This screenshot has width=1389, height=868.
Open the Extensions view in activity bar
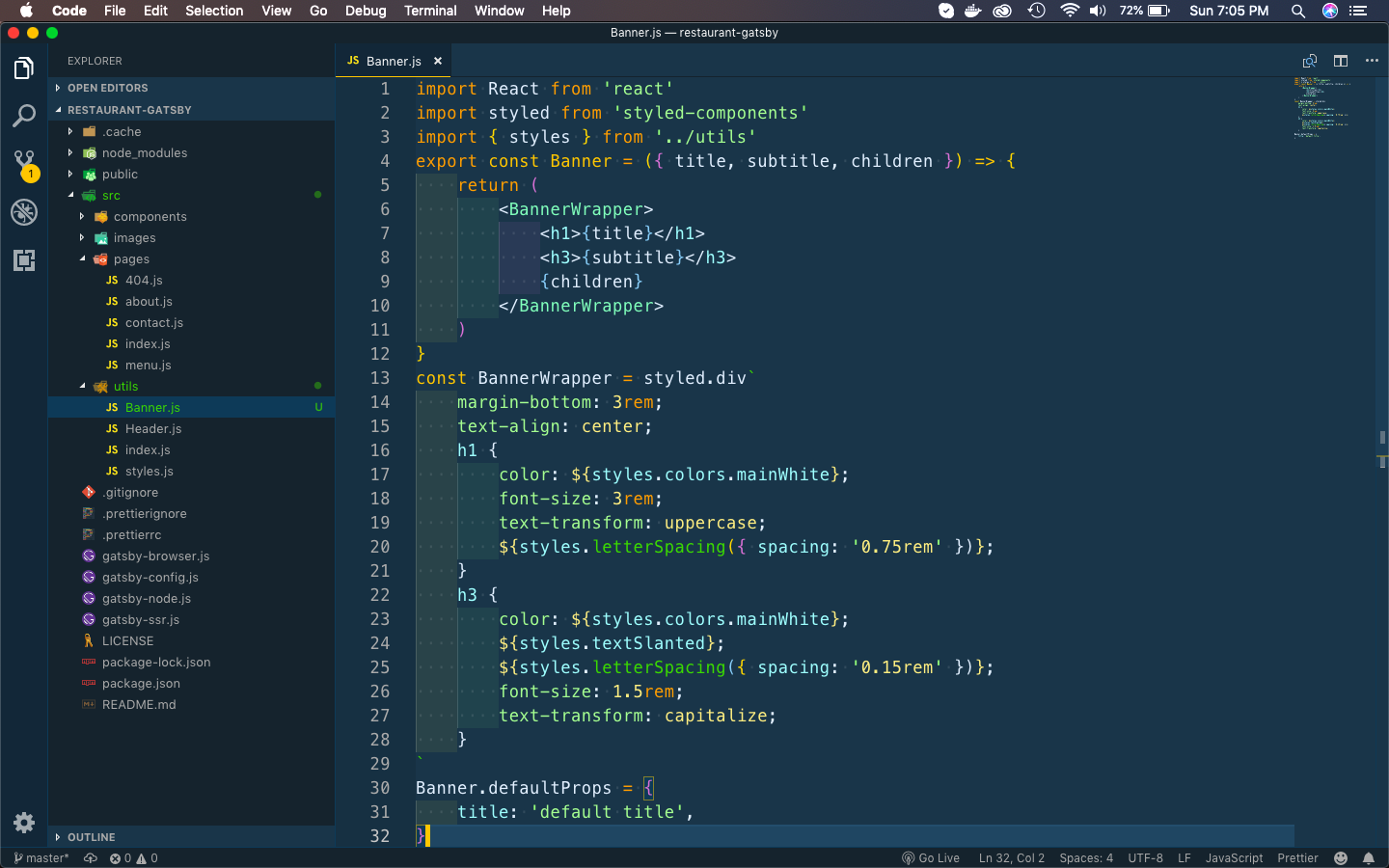pyautogui.click(x=24, y=260)
